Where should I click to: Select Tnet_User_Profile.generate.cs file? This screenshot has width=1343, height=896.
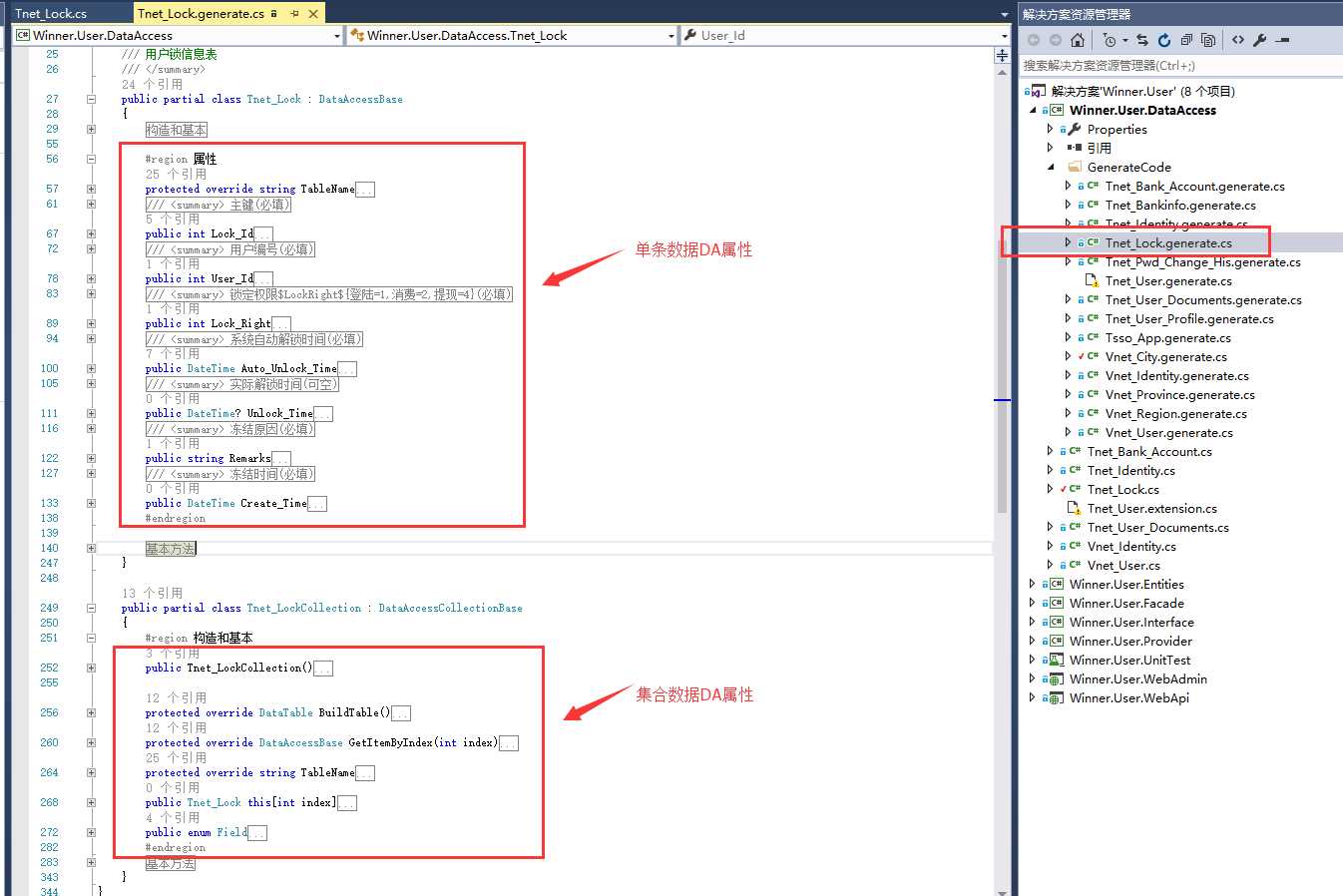tap(1189, 318)
